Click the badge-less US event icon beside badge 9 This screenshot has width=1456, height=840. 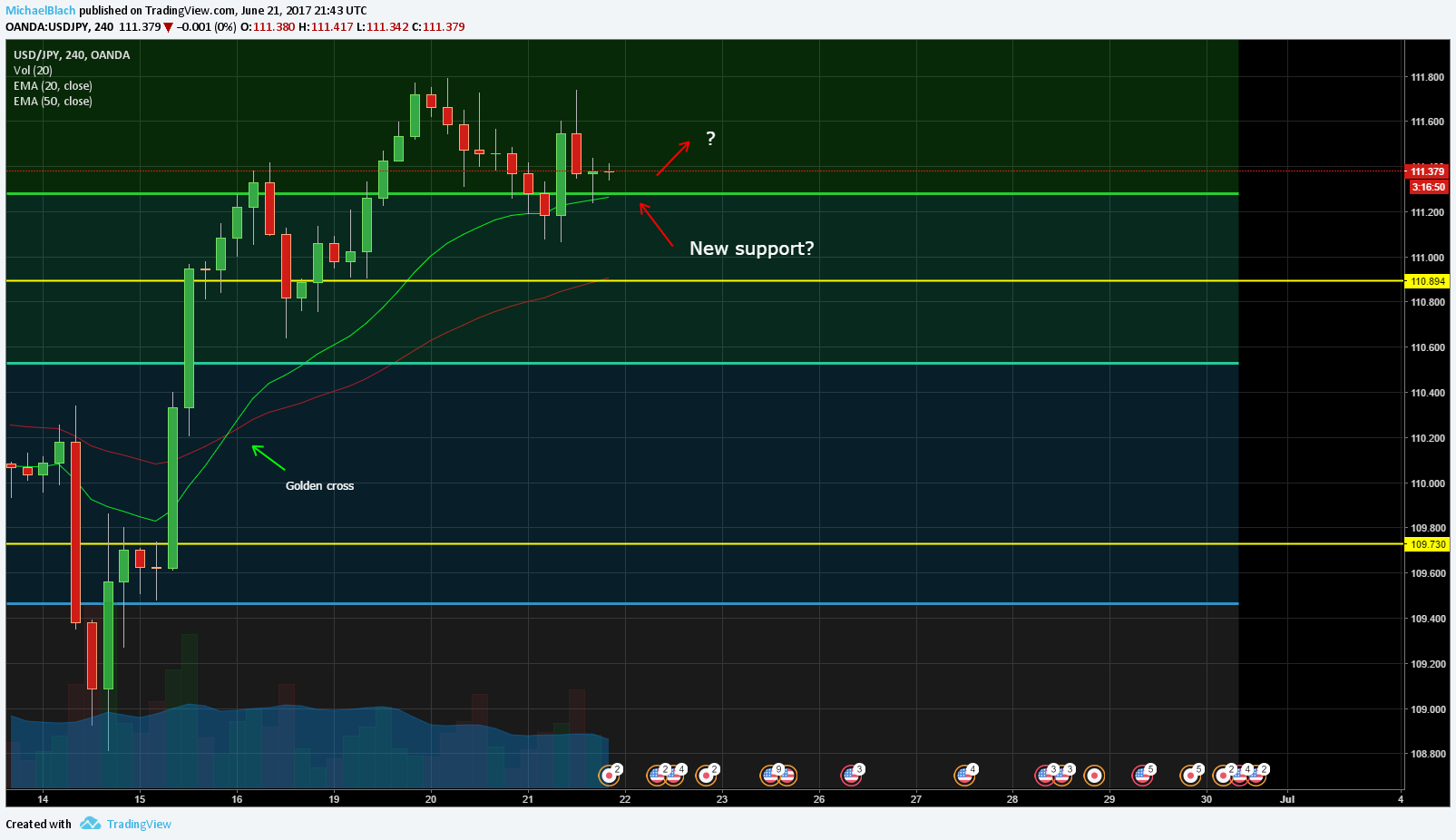pyautogui.click(x=787, y=776)
